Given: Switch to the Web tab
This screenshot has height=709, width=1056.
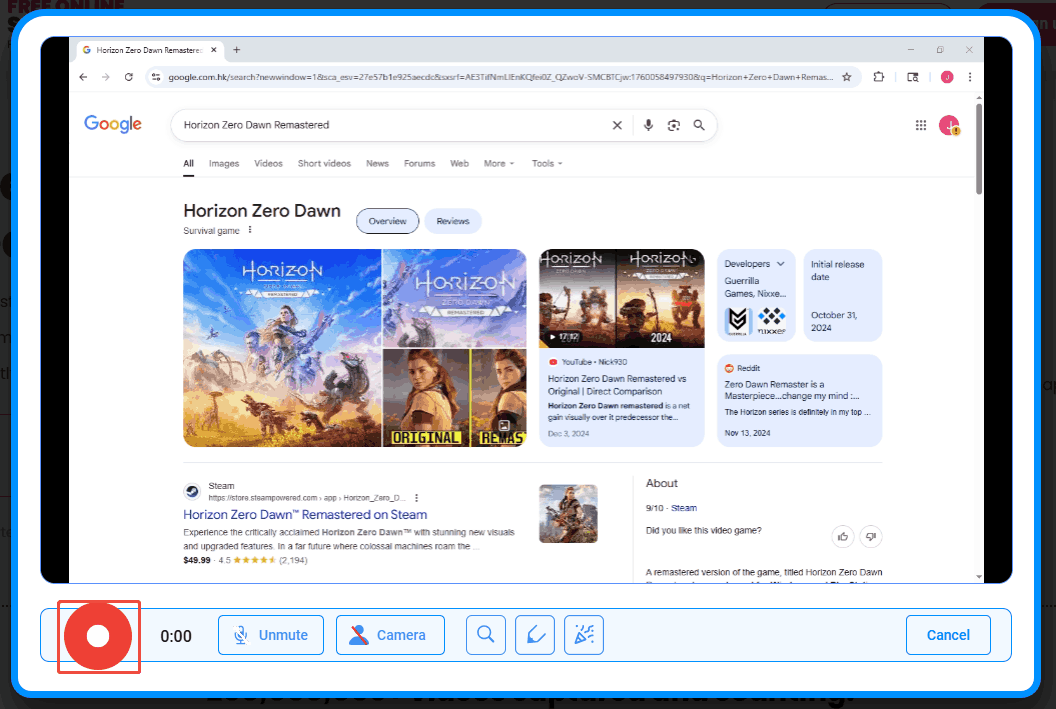Looking at the screenshot, I should click(x=459, y=164).
